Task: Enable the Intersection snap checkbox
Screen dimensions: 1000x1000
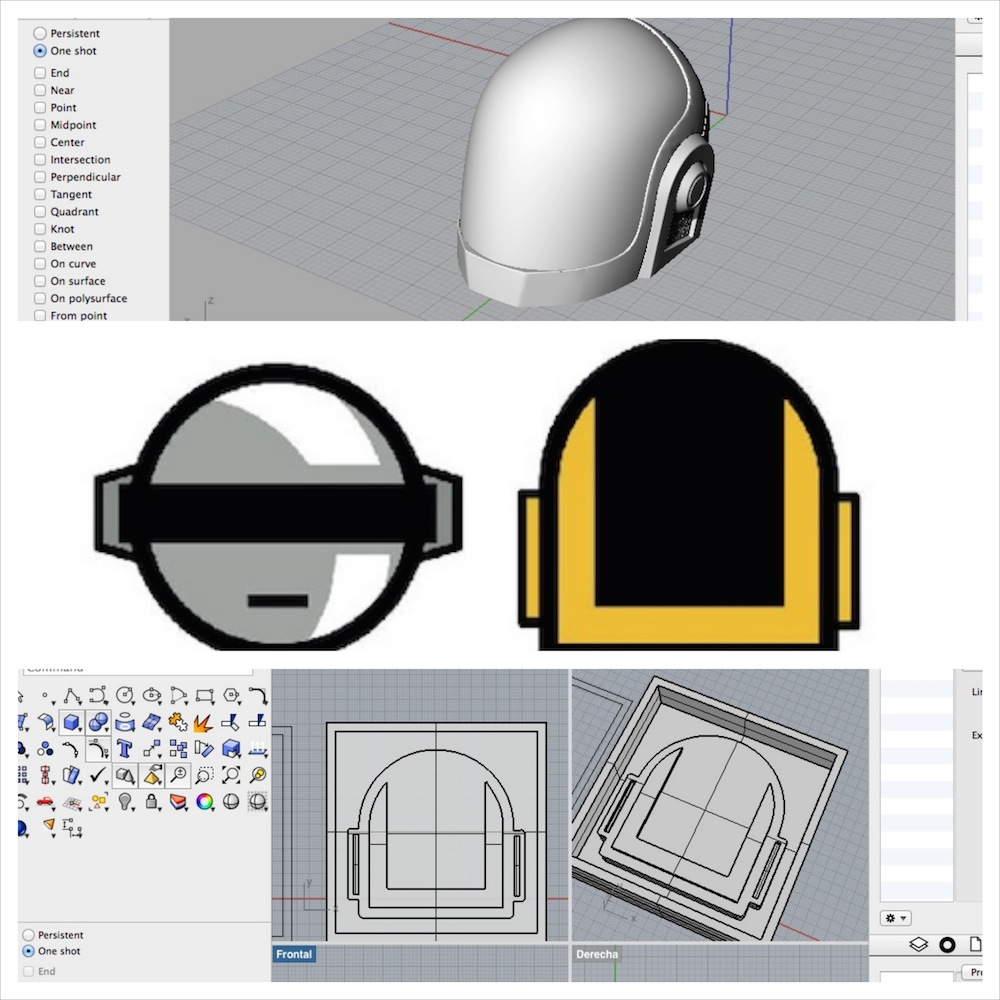Action: pyautogui.click(x=40, y=159)
